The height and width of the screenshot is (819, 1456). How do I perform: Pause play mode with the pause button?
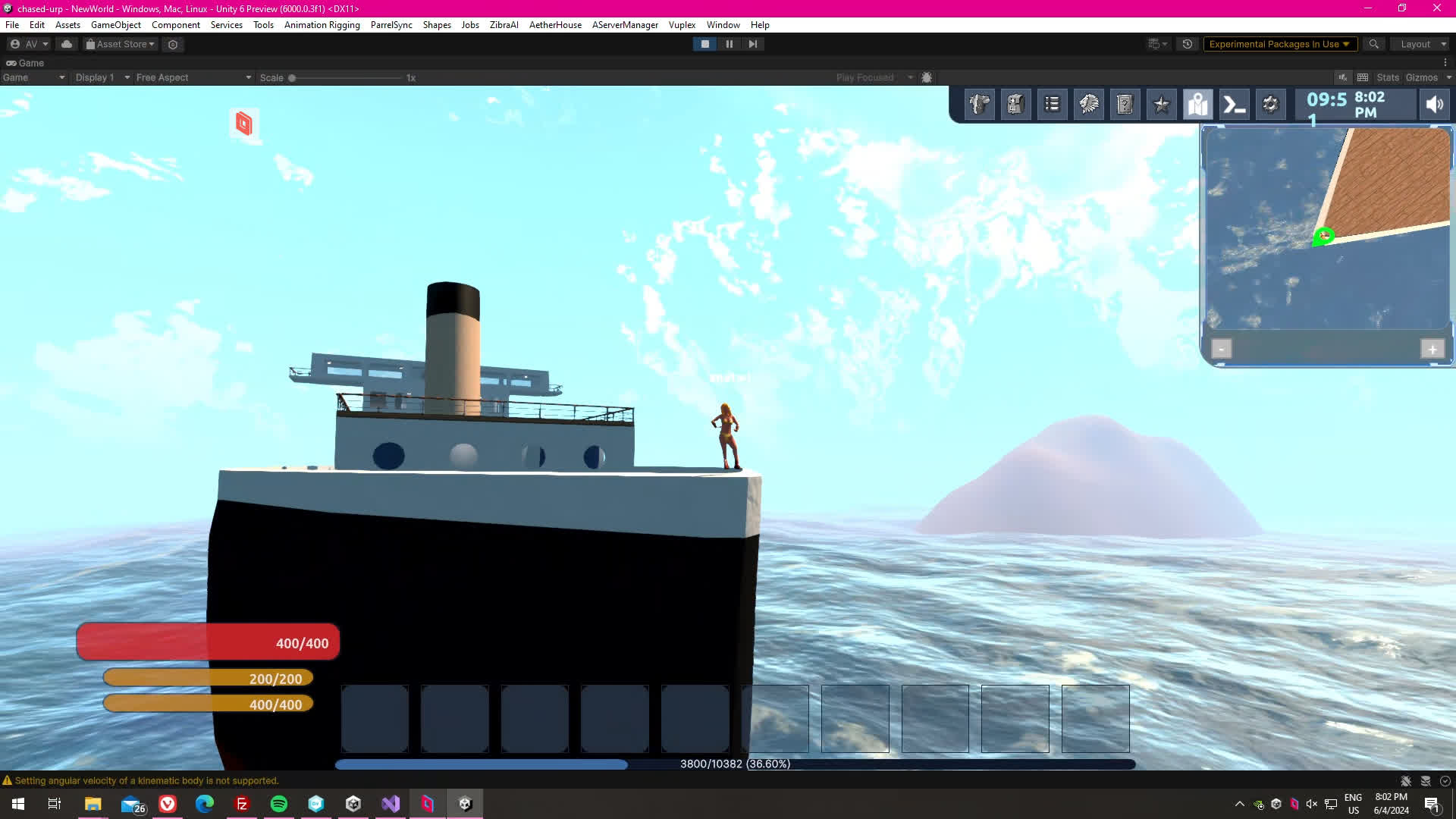(x=729, y=44)
